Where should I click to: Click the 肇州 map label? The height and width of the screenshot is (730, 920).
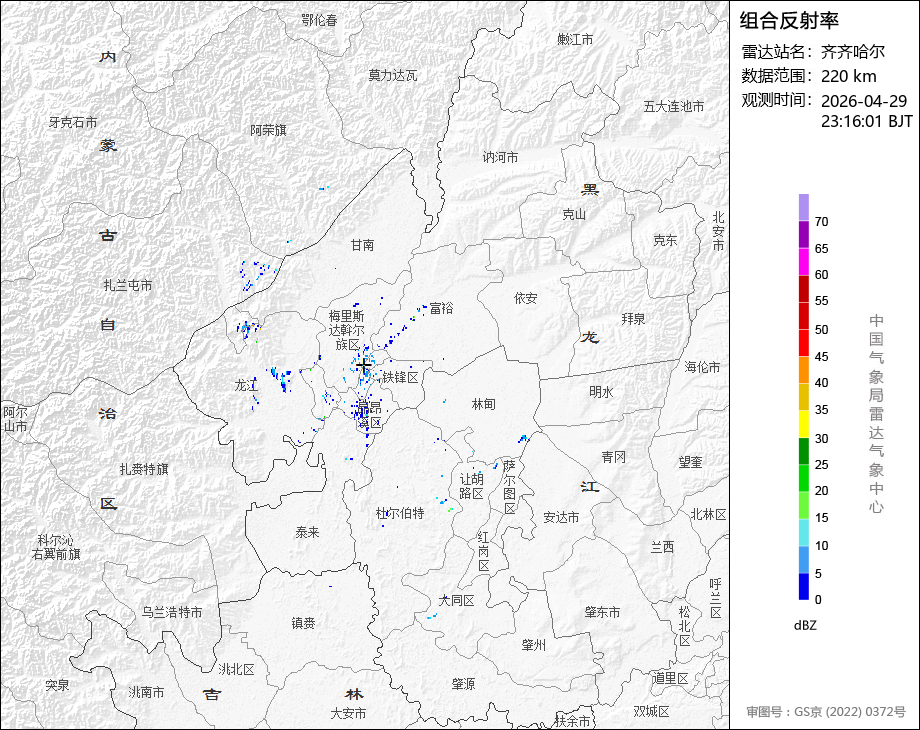534,645
